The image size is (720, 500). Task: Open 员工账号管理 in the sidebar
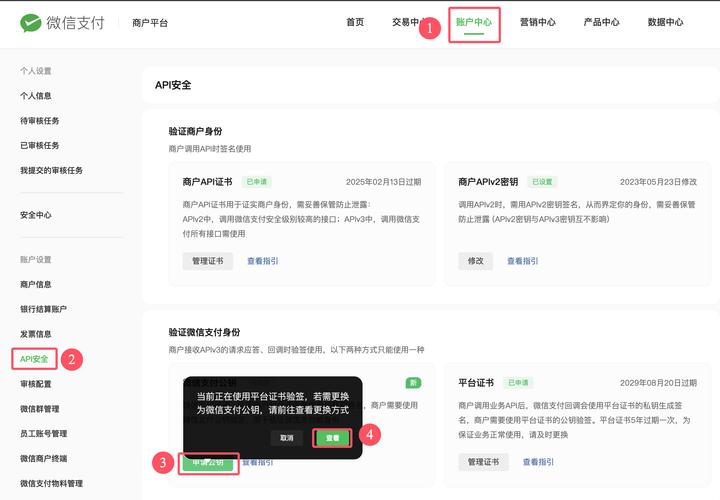(x=44, y=434)
